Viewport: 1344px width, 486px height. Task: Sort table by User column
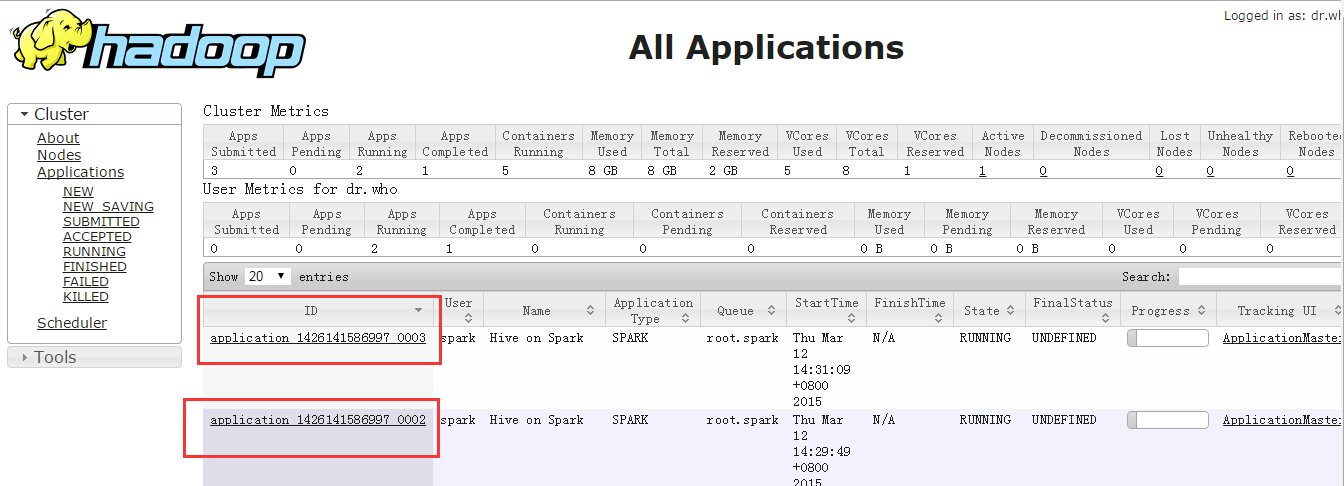[x=459, y=310]
